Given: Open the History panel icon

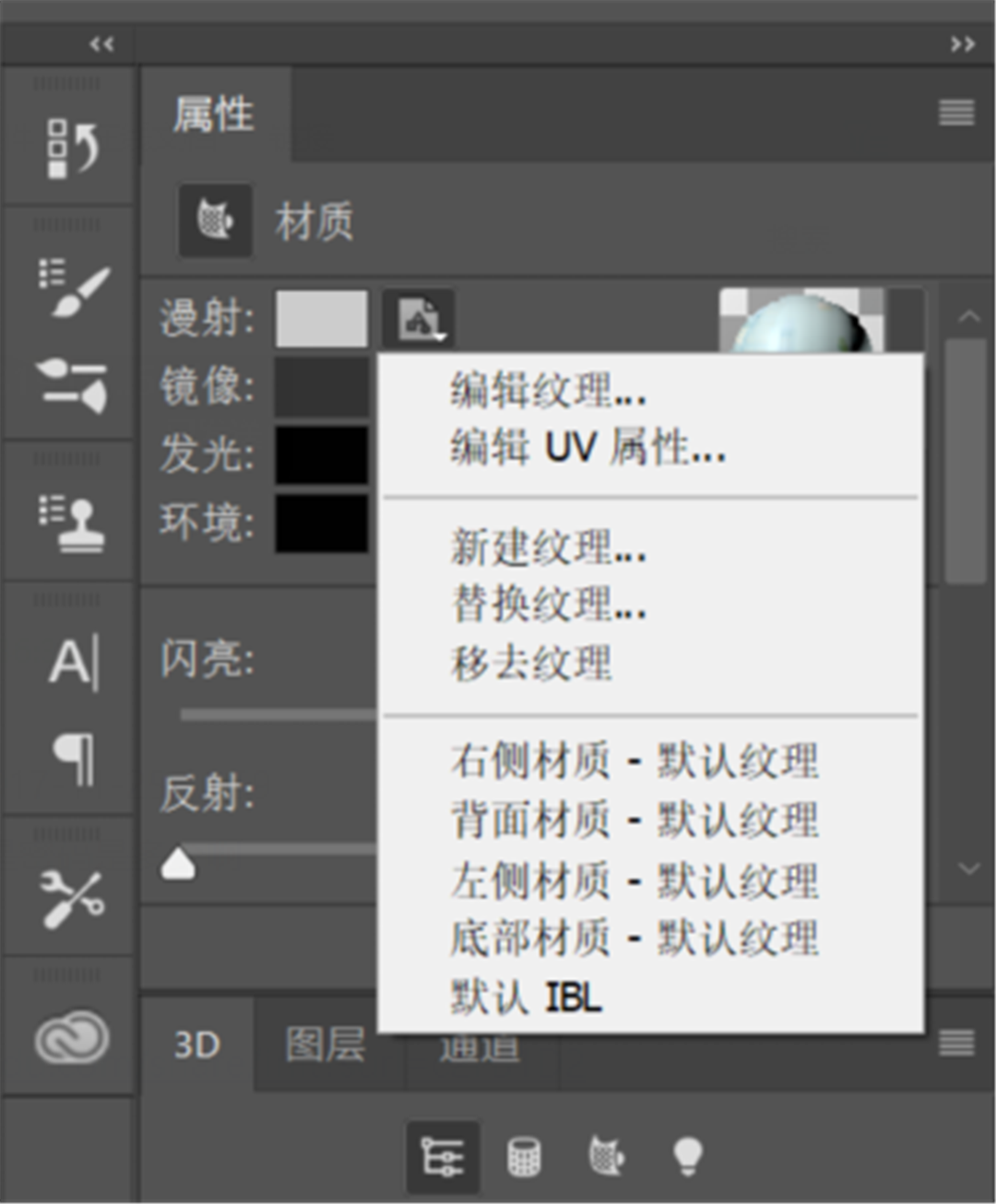Looking at the screenshot, I should (71, 147).
